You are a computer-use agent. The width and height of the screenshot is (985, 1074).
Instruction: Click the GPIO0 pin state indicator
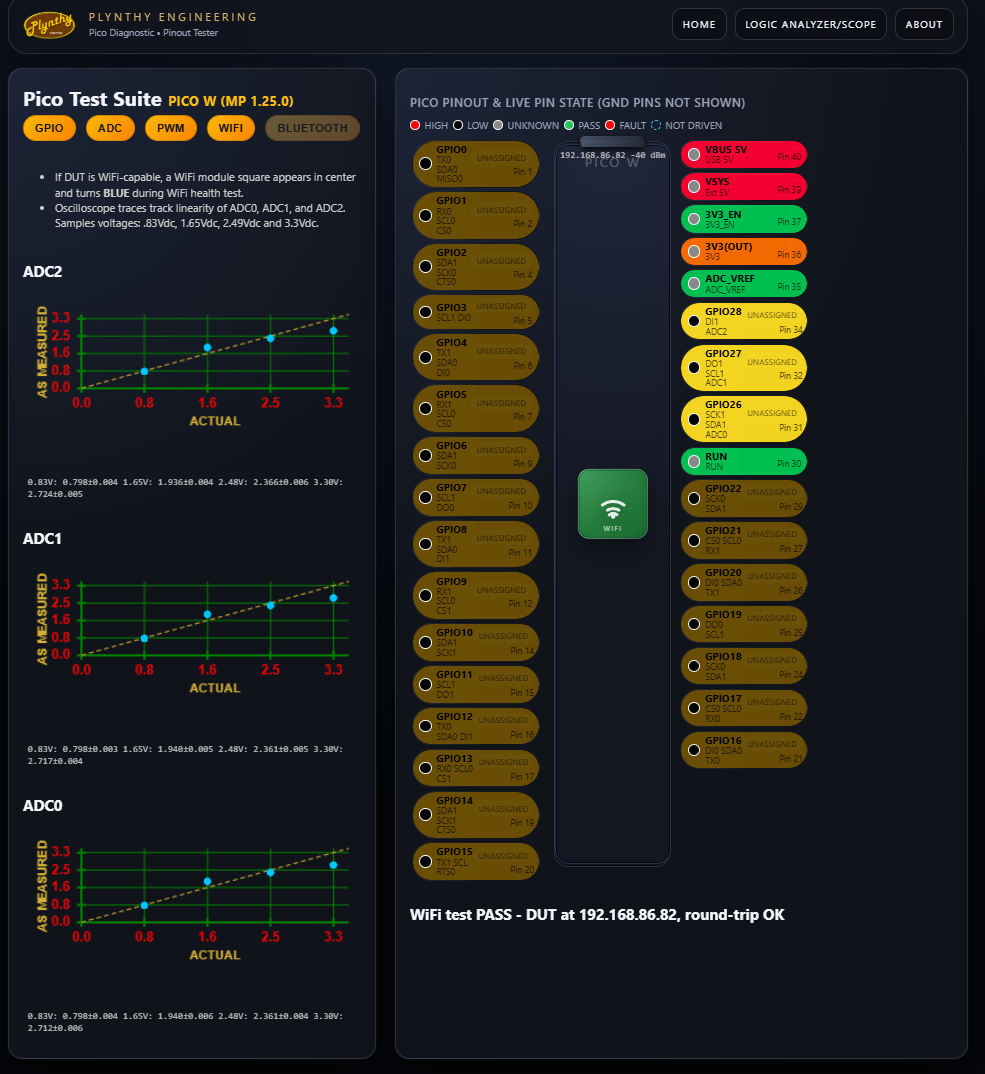(x=425, y=164)
